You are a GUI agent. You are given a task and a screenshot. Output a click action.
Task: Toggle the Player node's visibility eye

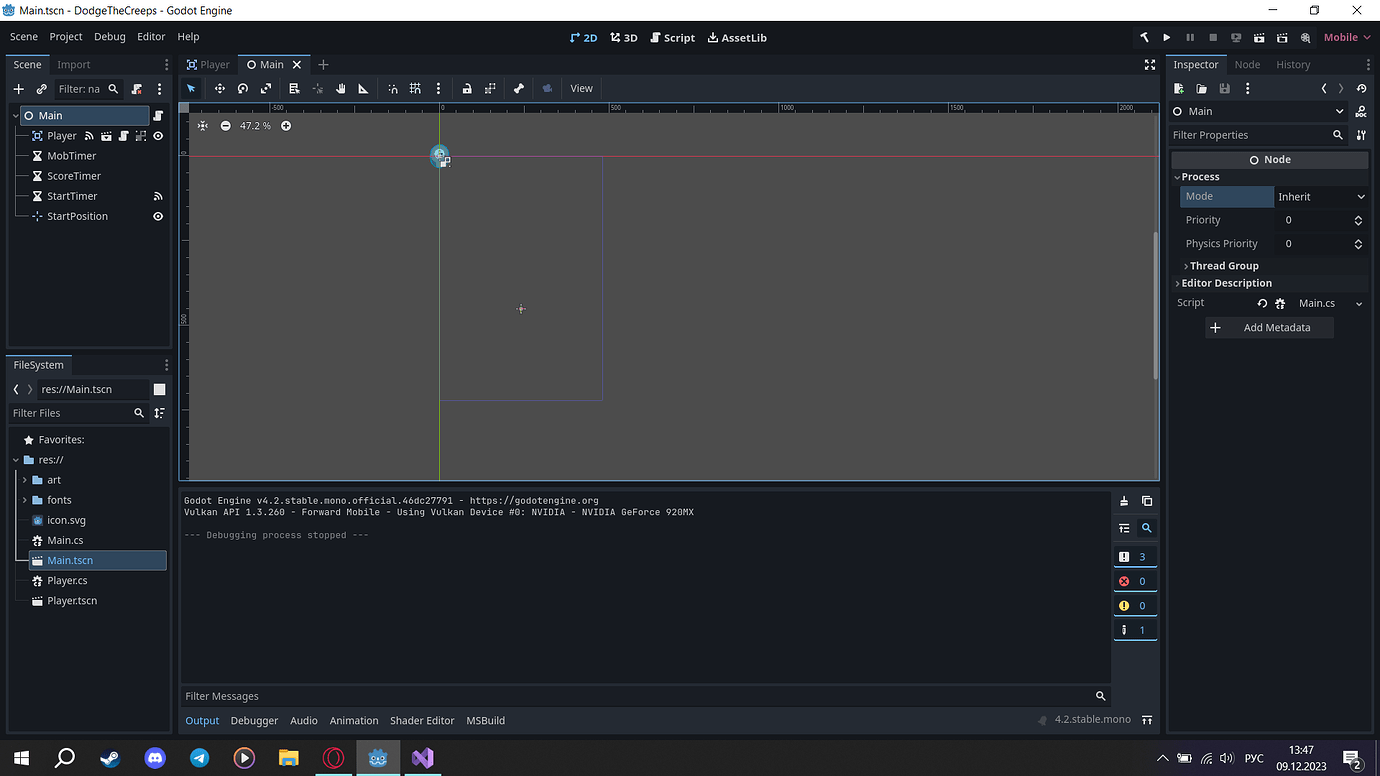[157, 135]
